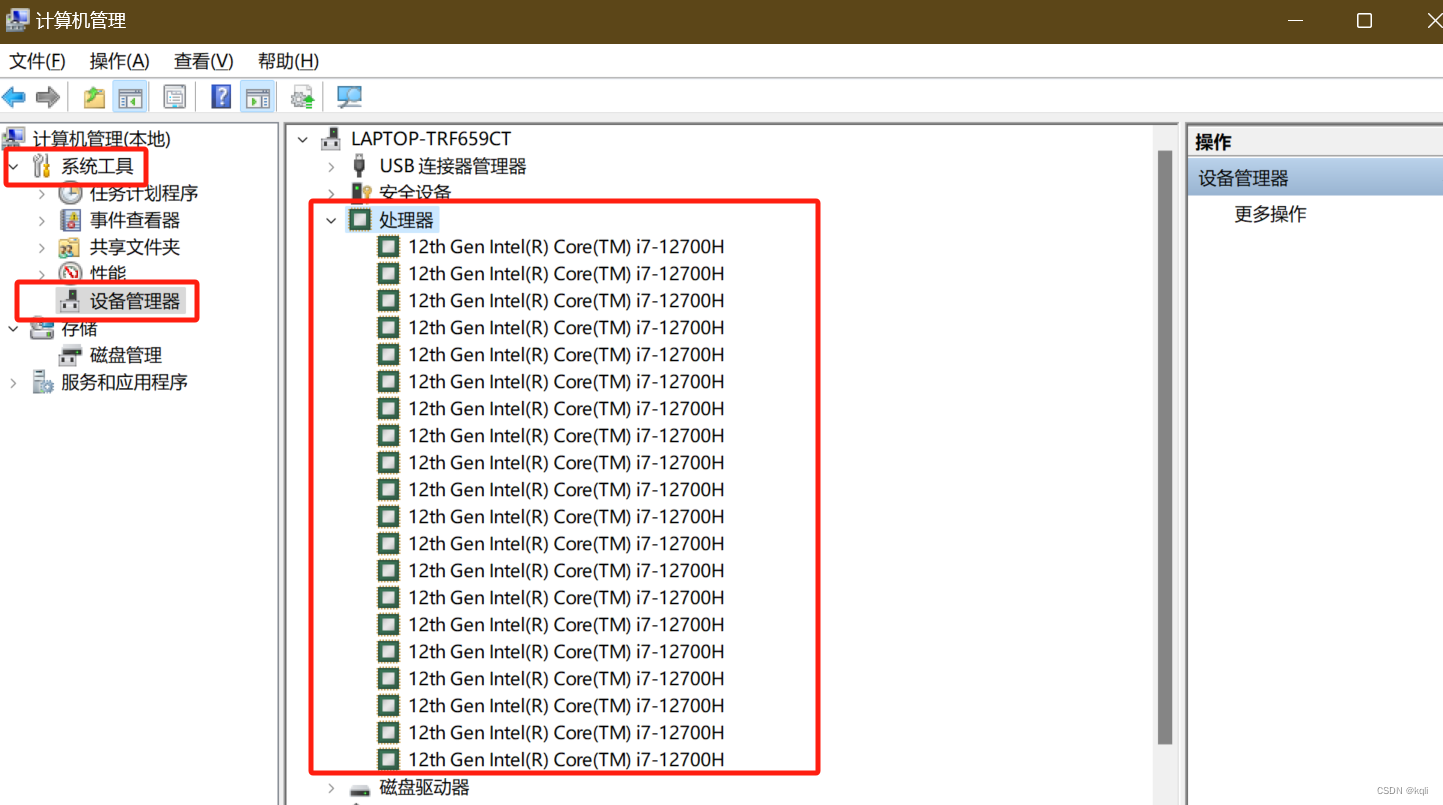The image size is (1443, 805).
Task: Open the 文件(F) menu
Action: [x=38, y=61]
